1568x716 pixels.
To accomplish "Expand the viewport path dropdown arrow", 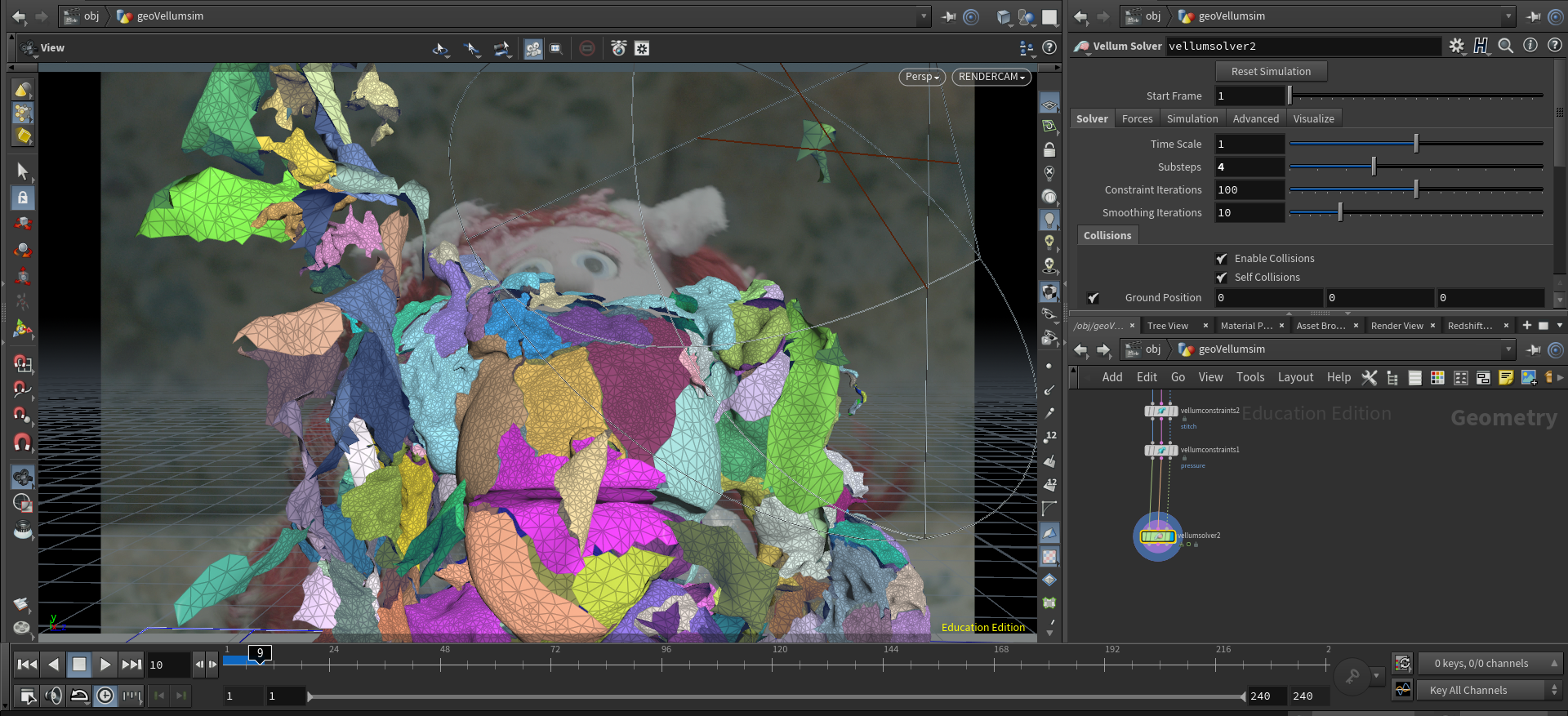I will 924,16.
